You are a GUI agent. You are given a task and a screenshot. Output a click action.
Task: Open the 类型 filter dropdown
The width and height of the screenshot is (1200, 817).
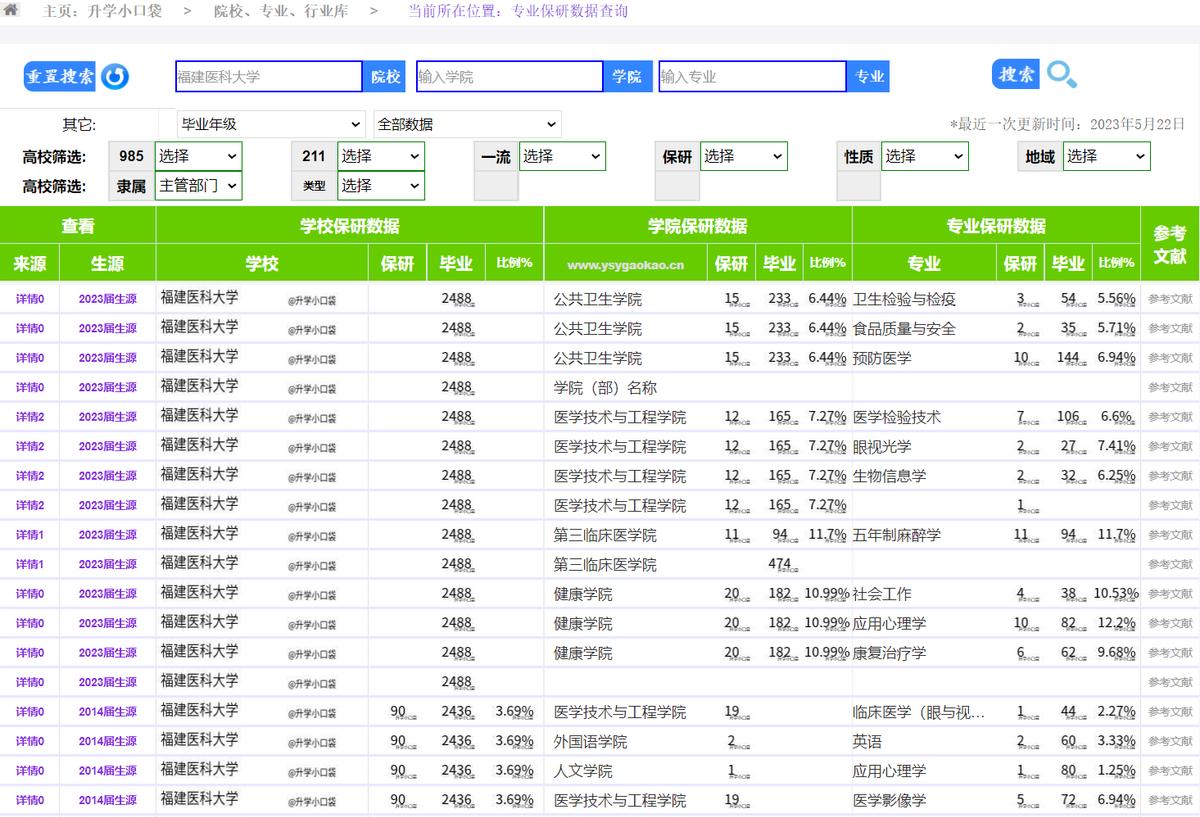click(380, 186)
